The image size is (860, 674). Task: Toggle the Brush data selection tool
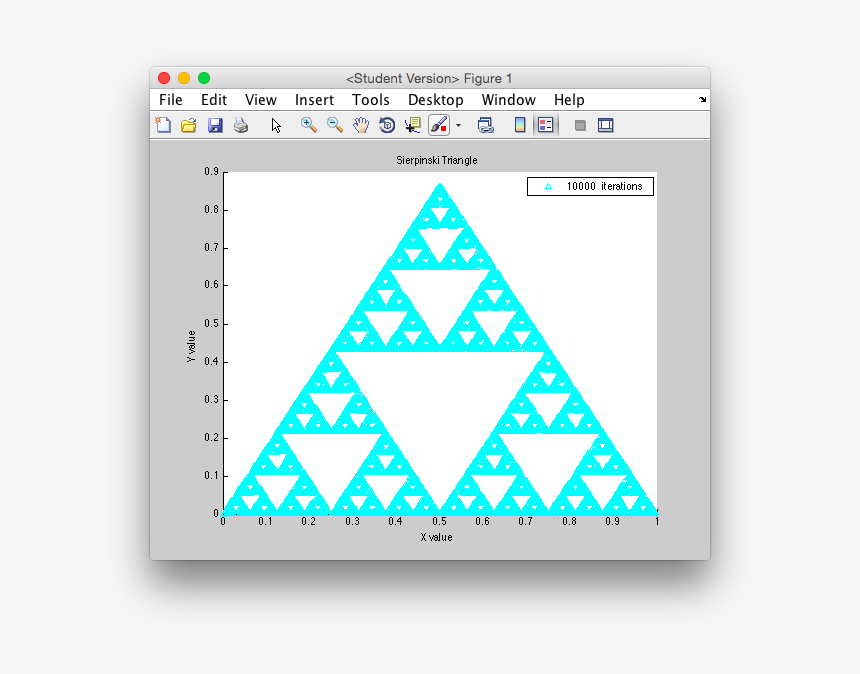[x=438, y=124]
